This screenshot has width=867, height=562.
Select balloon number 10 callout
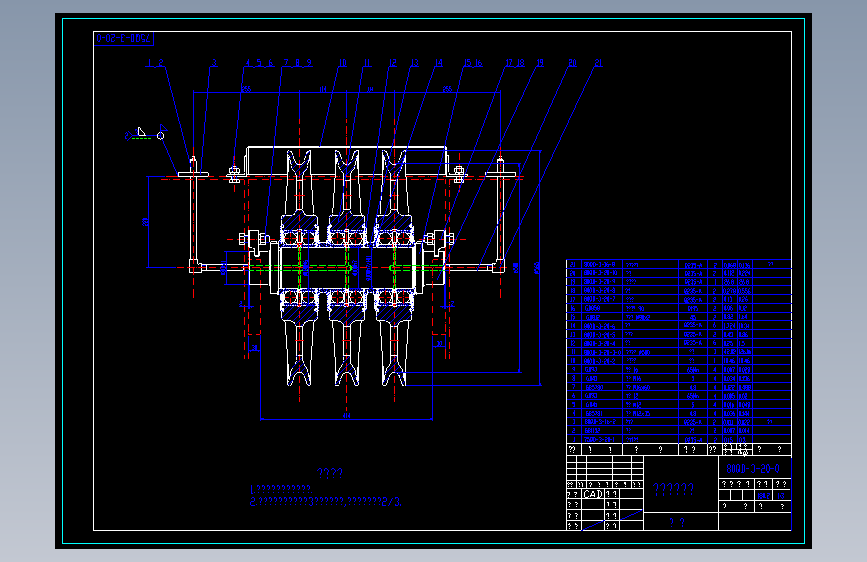coord(342,63)
